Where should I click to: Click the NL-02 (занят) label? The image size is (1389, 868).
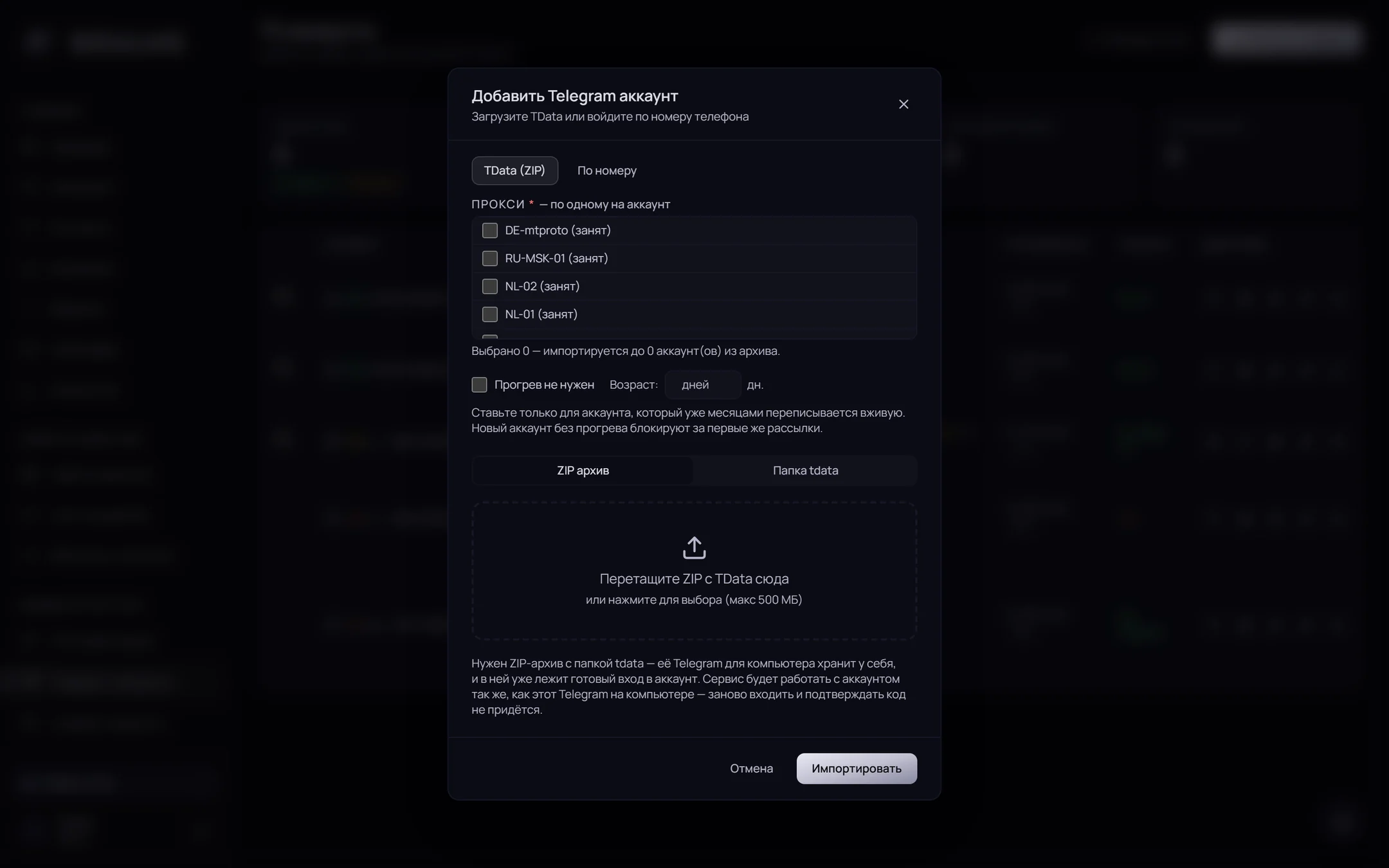click(x=542, y=286)
